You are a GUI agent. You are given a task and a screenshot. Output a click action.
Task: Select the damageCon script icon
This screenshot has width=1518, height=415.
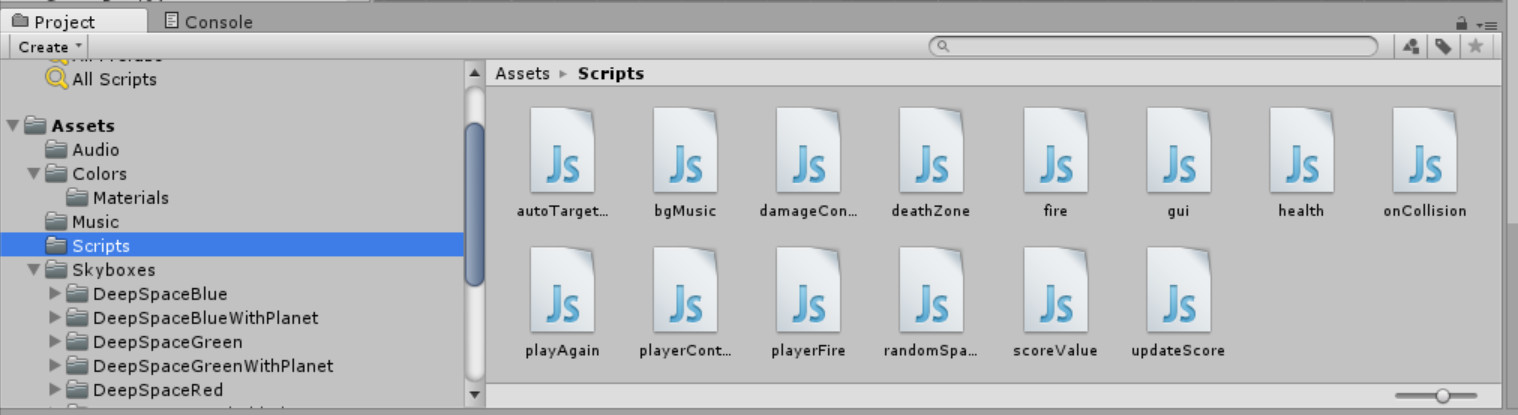click(x=808, y=150)
